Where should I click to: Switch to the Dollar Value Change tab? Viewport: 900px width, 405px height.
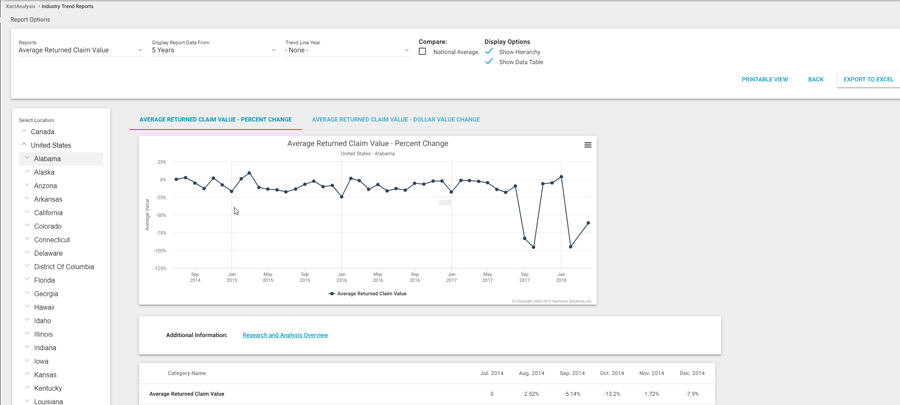tap(395, 120)
